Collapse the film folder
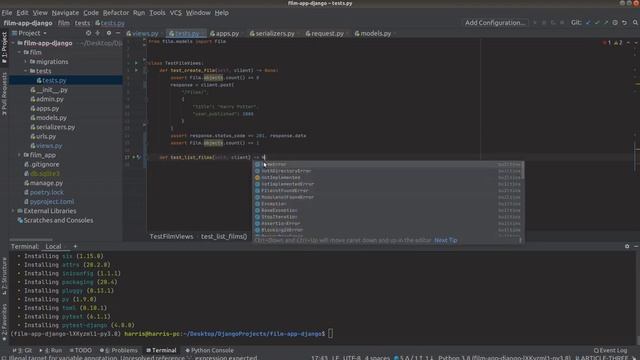Viewport: 640px width, 360px height. tap(19, 52)
